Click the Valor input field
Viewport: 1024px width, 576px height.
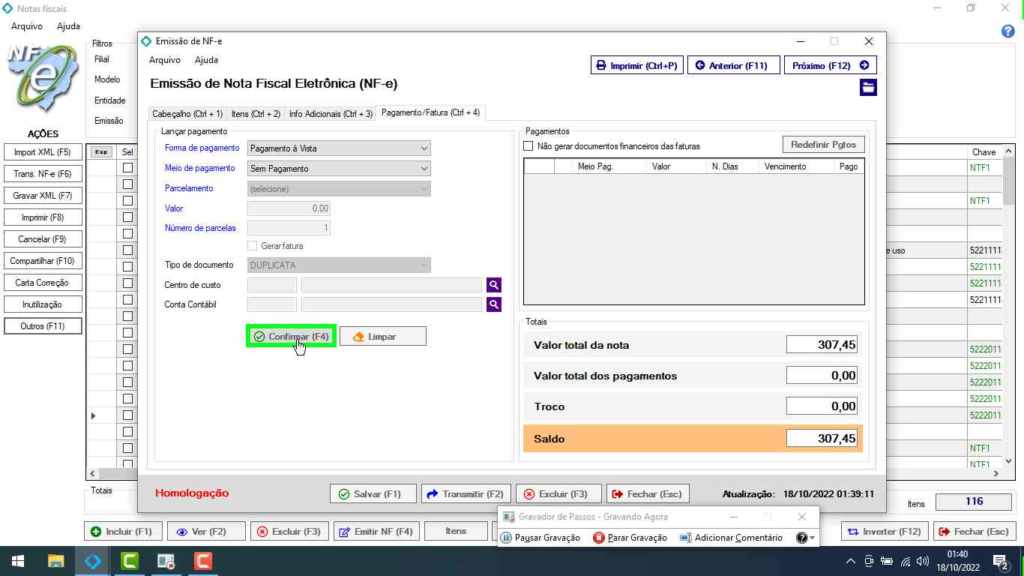(x=288, y=208)
